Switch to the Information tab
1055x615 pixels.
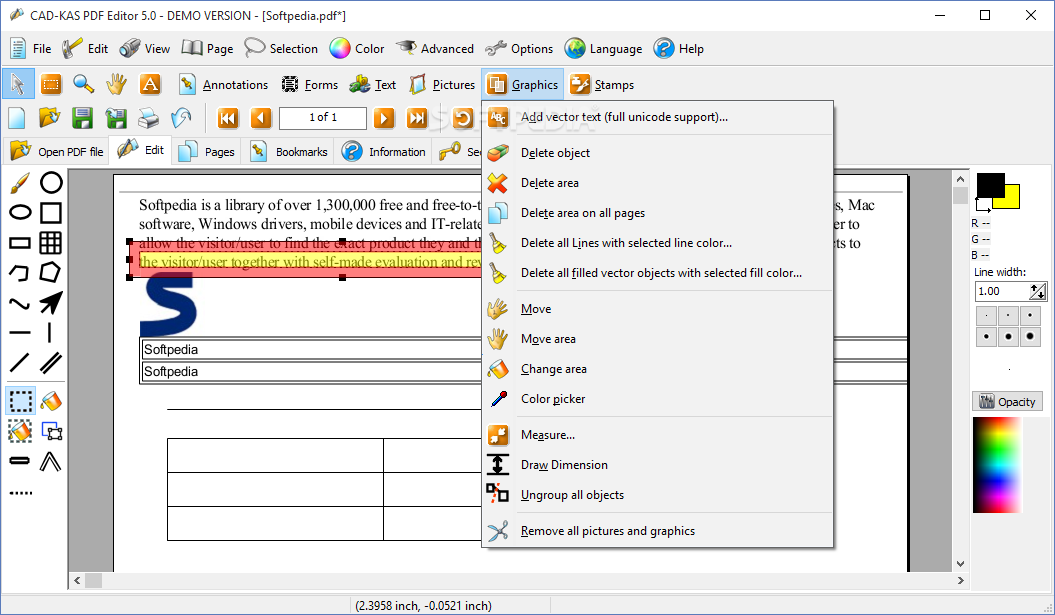coord(383,151)
